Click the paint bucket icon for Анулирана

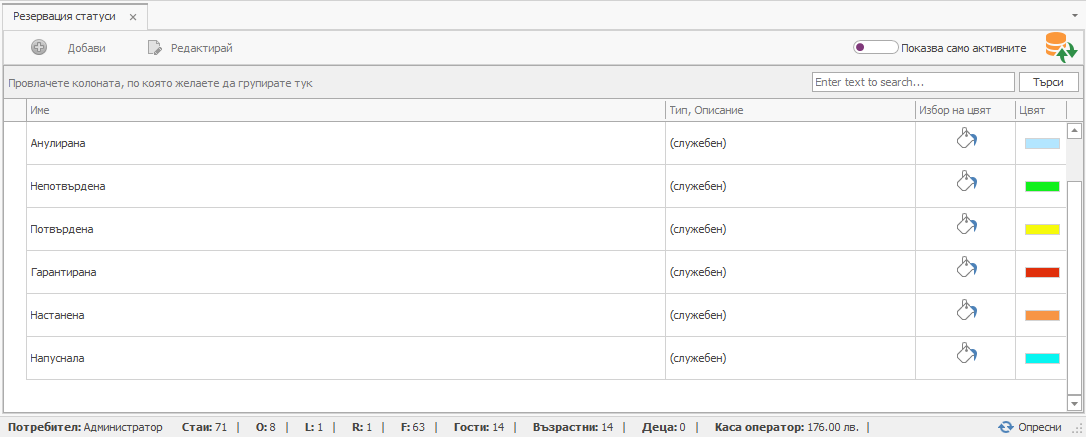pos(965,139)
